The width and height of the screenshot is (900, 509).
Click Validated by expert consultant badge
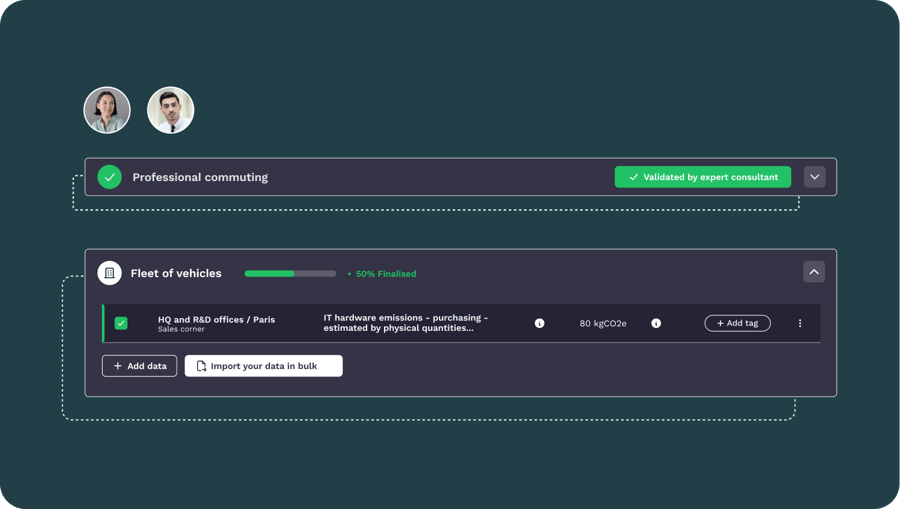click(703, 177)
